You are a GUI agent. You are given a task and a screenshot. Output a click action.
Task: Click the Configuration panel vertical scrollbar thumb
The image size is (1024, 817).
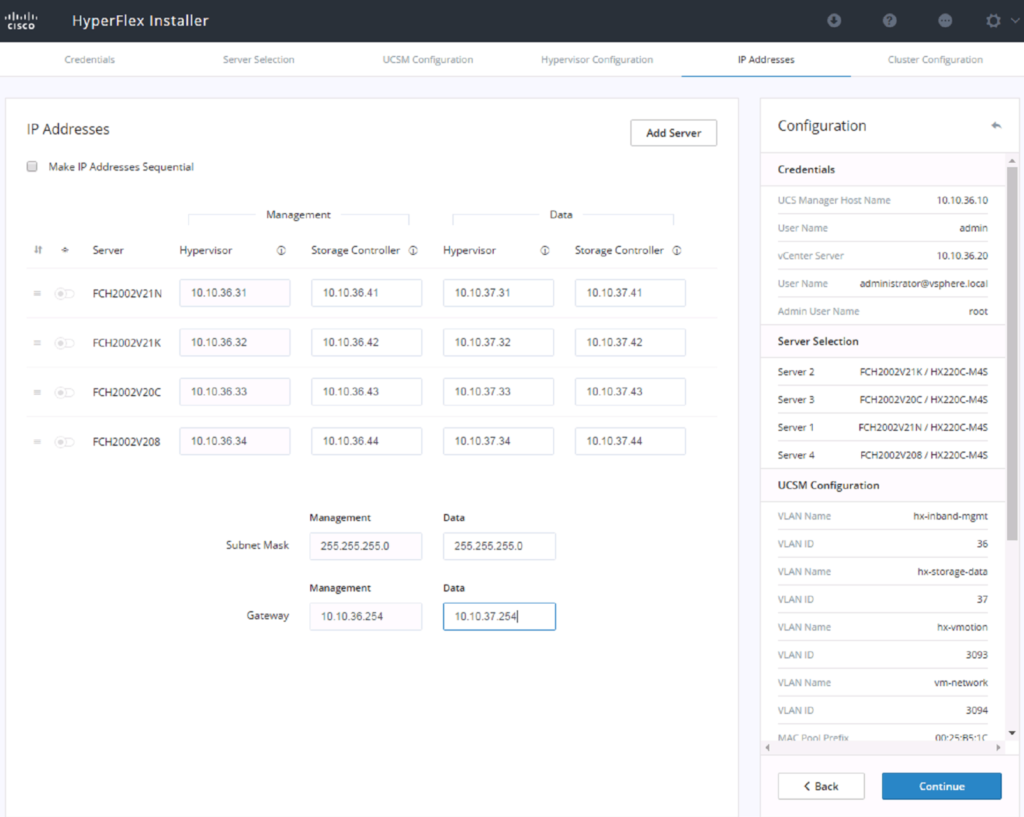[x=1012, y=353]
